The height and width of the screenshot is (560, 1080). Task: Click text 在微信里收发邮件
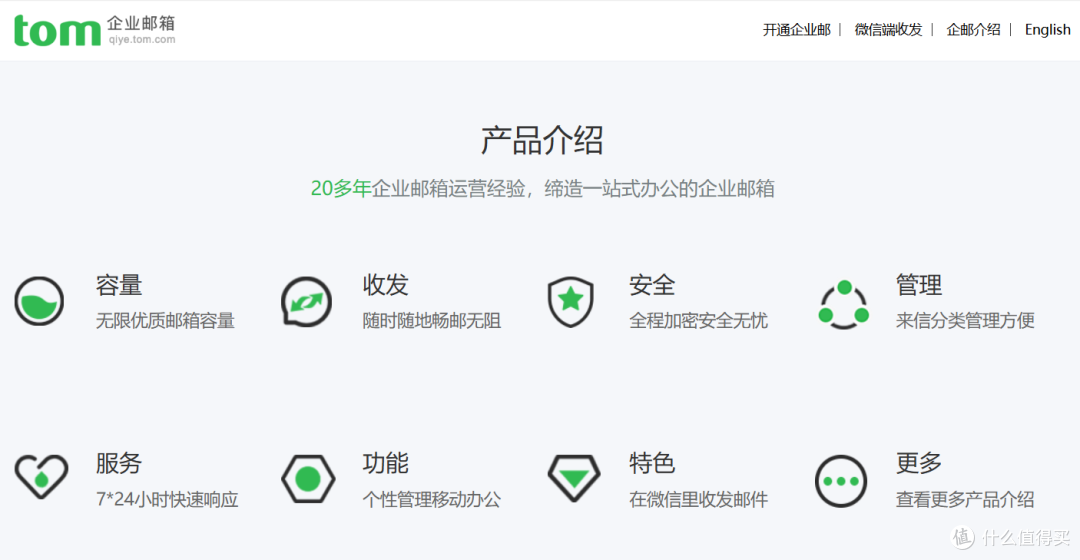coord(698,499)
